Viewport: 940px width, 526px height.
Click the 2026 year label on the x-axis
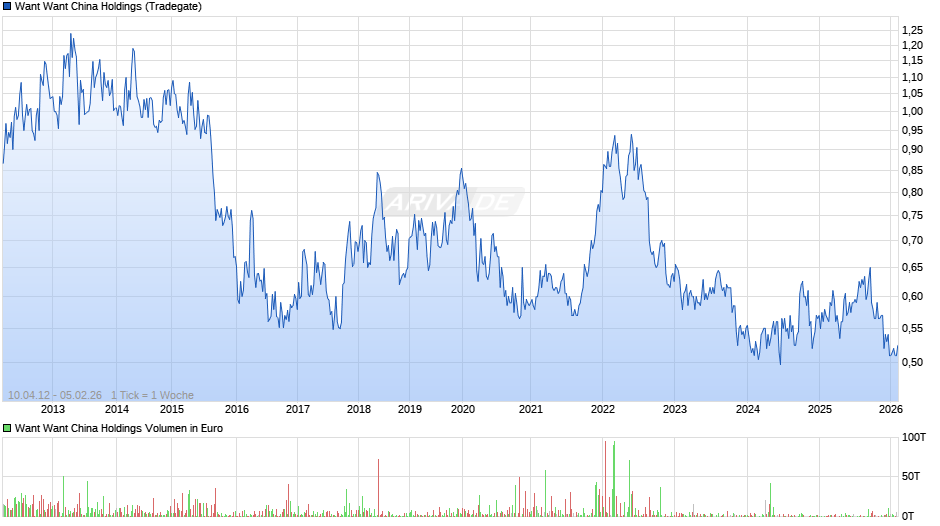click(891, 409)
